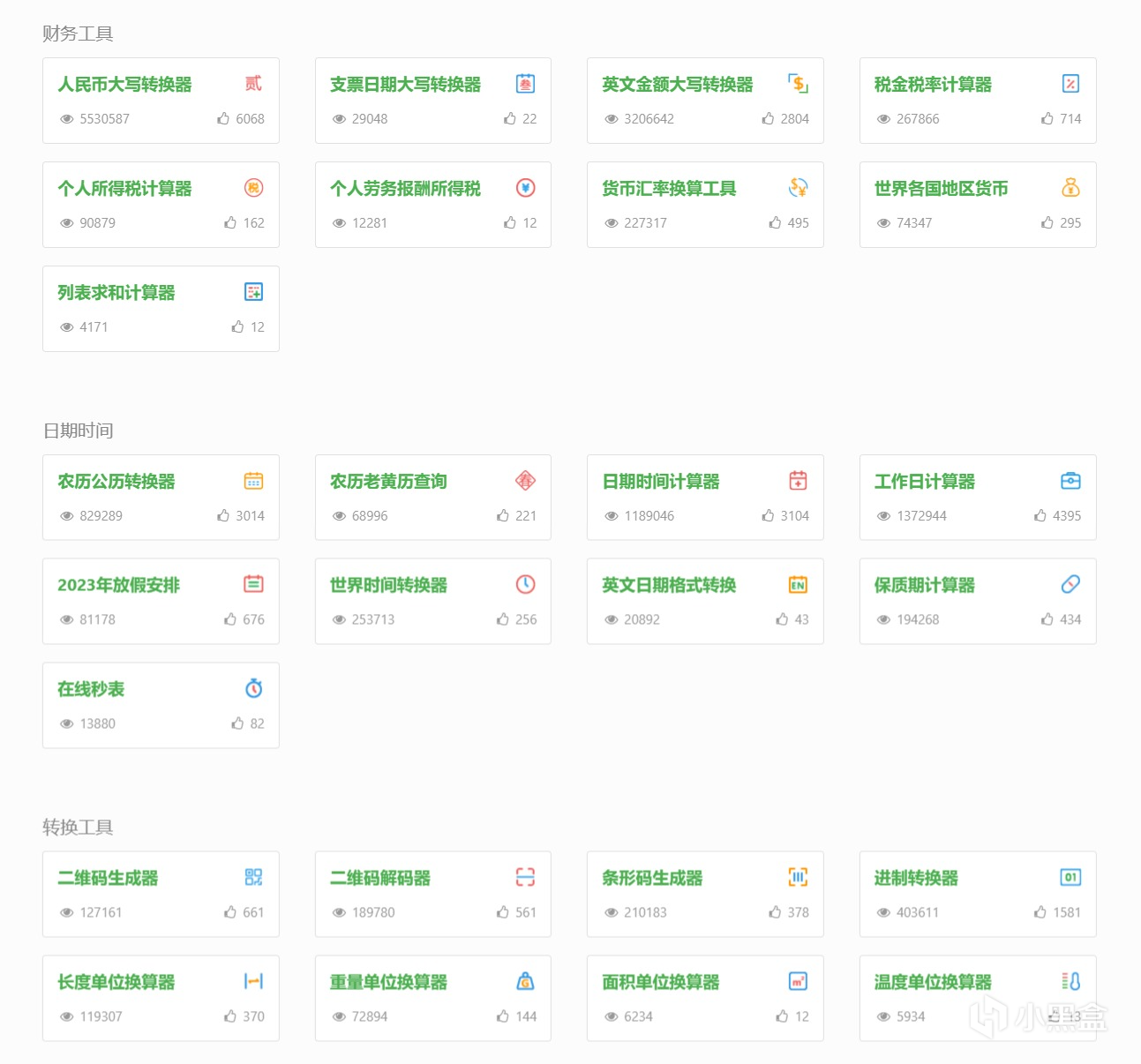Click the percent icon on 税金税率计算器 card
1141x1064 pixels.
click(x=1070, y=84)
